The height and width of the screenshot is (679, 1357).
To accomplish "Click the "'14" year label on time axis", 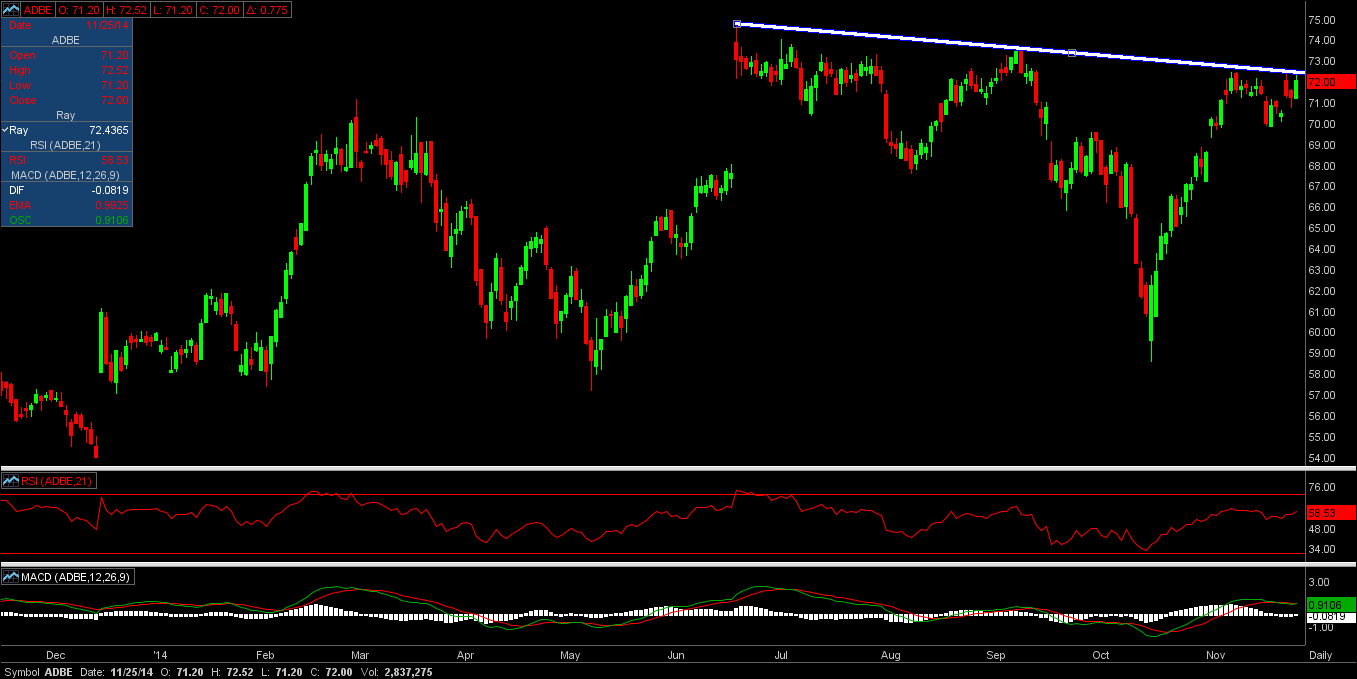I will [161, 655].
